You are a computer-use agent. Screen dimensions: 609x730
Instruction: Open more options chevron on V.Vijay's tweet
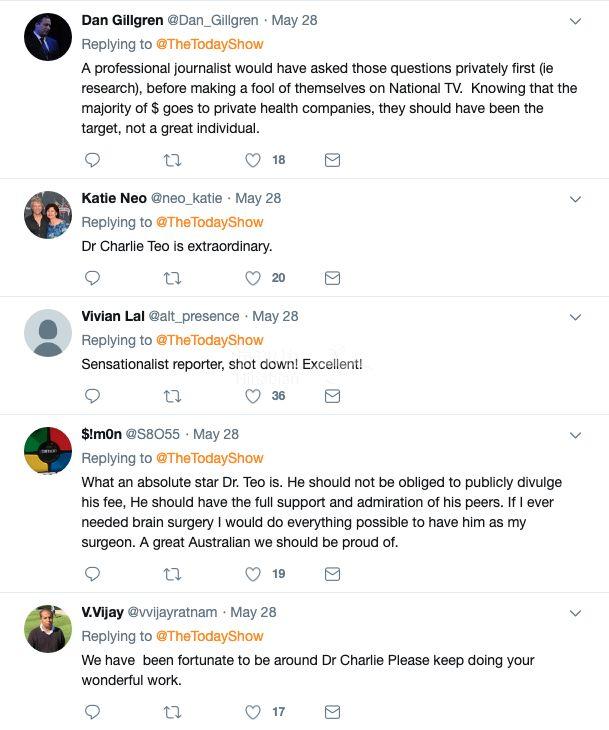point(575,613)
